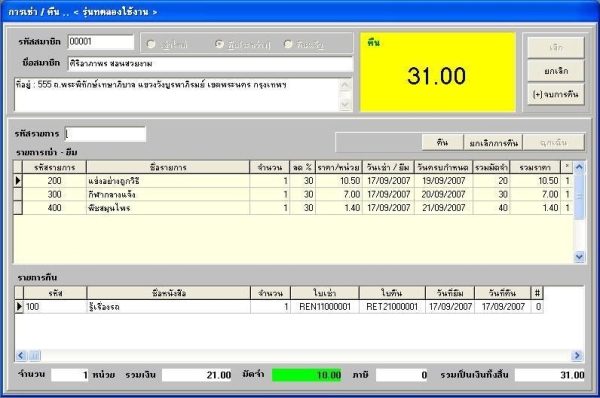Focus the รหัสรายการ input field
Viewport: 600px width, 398px height.
105,134
